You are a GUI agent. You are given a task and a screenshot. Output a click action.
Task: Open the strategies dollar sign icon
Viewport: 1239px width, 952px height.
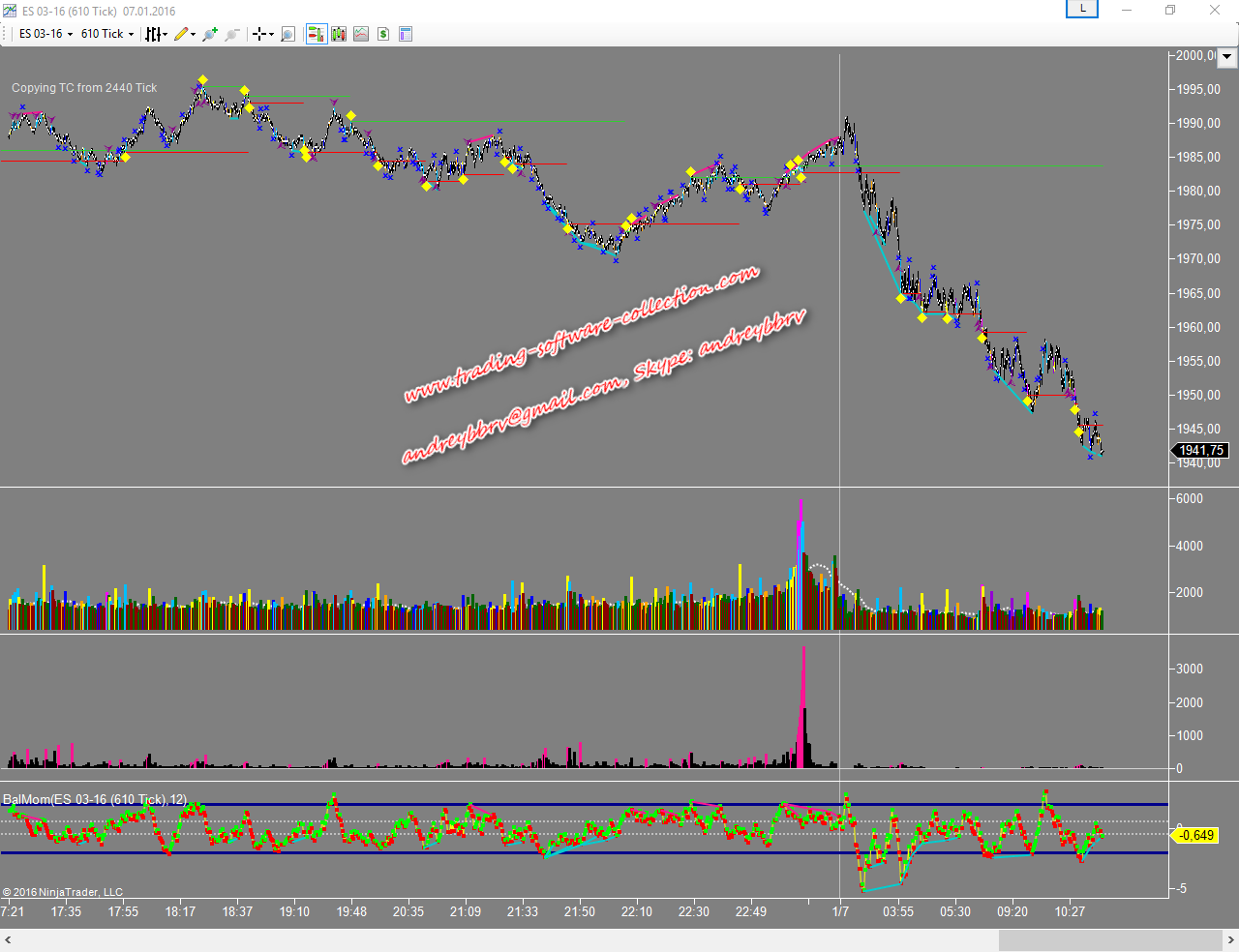[x=383, y=34]
